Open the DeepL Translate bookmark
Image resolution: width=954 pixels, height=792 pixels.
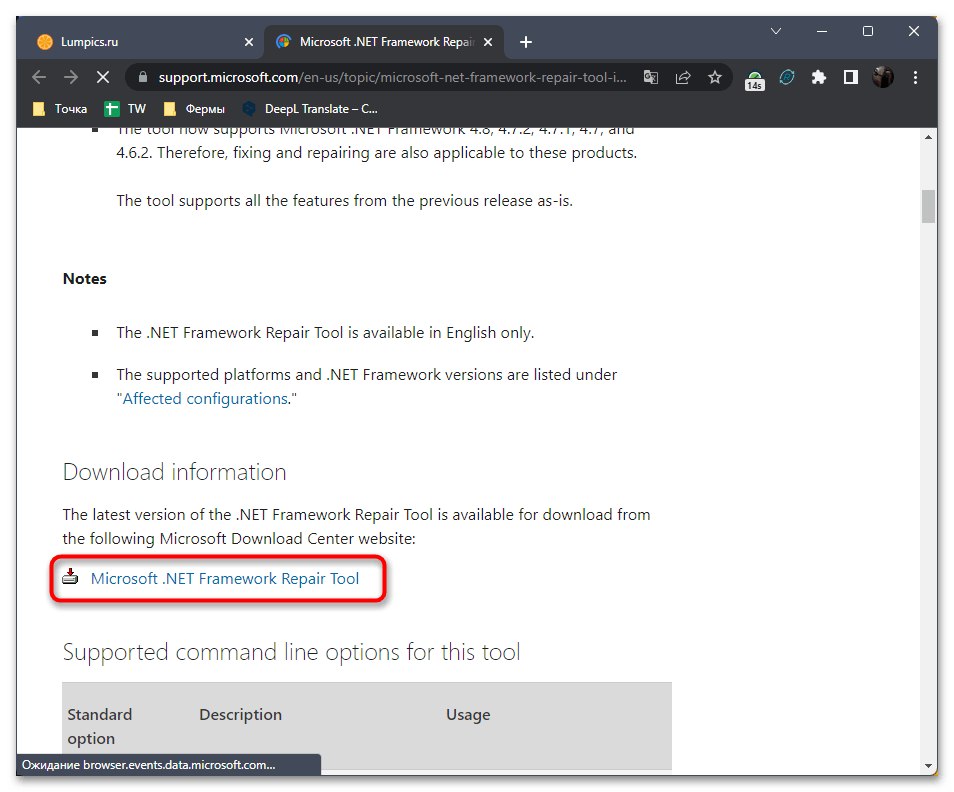310,109
